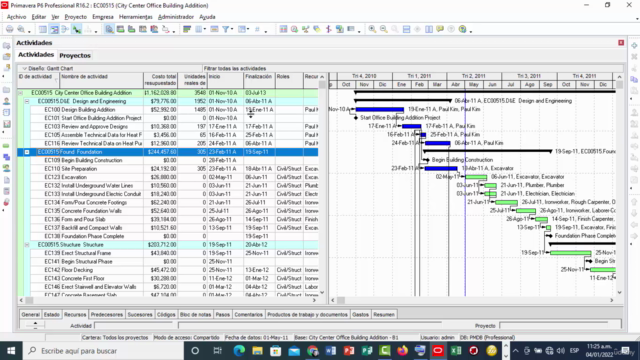Screen dimensions: 640x360
Task: Click the Inicio column header
Action: pyautogui.click(x=225, y=80)
